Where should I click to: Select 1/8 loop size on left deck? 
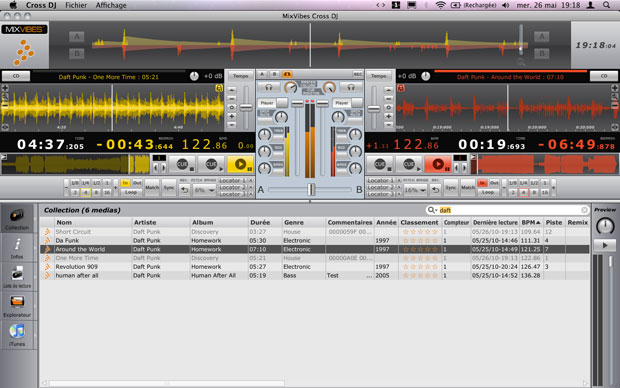75,183
